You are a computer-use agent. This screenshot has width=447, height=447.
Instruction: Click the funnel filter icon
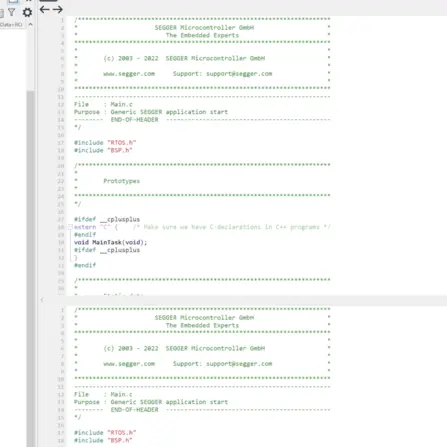pos(12,13)
